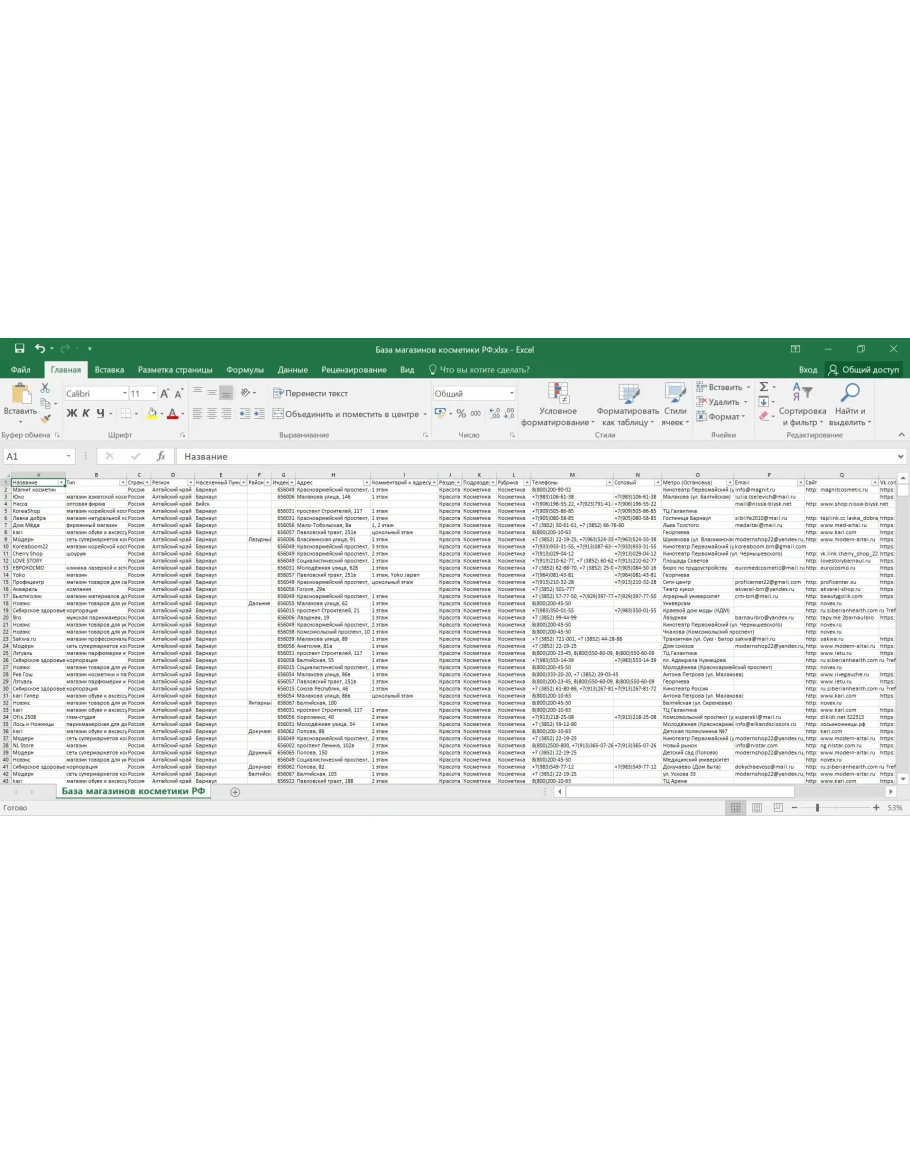The height and width of the screenshot is (1155, 910).
Task: Click Форматировать как таблицу
Action: pyautogui.click(x=628, y=405)
